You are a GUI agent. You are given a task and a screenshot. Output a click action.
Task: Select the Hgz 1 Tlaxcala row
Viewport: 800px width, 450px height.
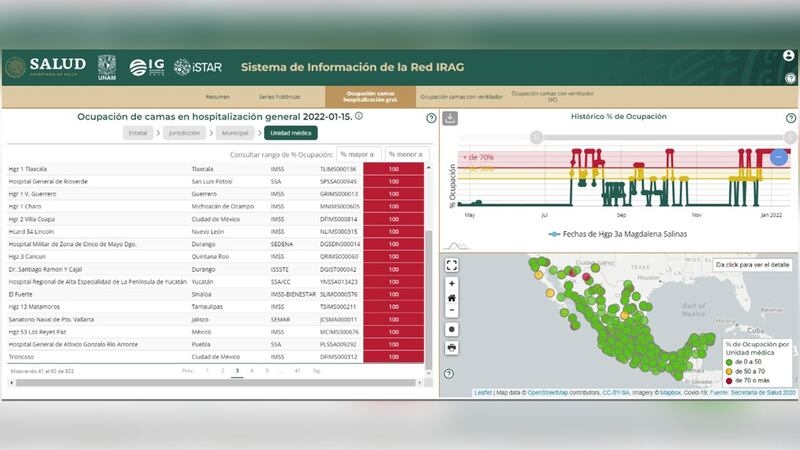pos(216,169)
